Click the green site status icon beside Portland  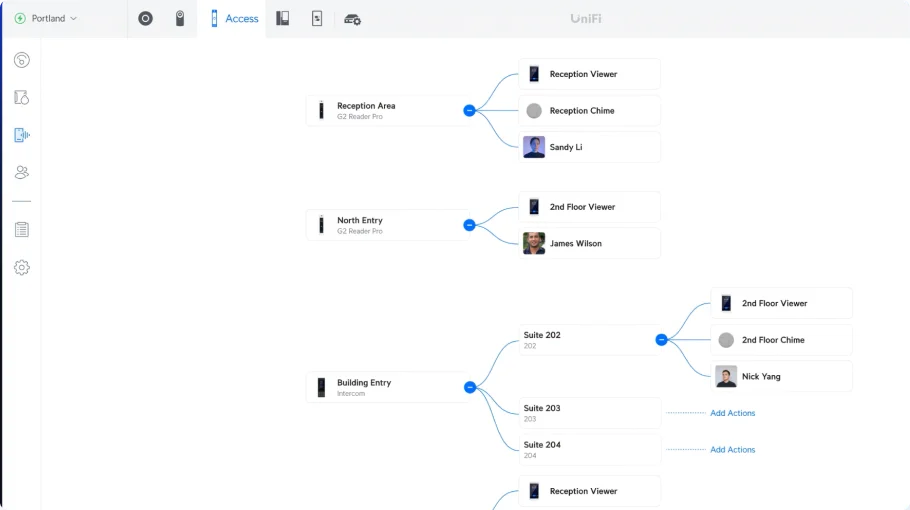coord(20,19)
